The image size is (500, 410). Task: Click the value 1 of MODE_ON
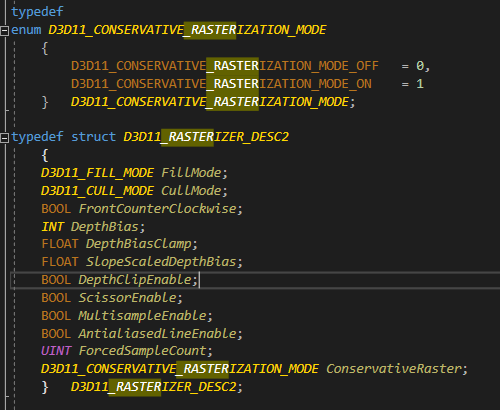tap(420, 84)
